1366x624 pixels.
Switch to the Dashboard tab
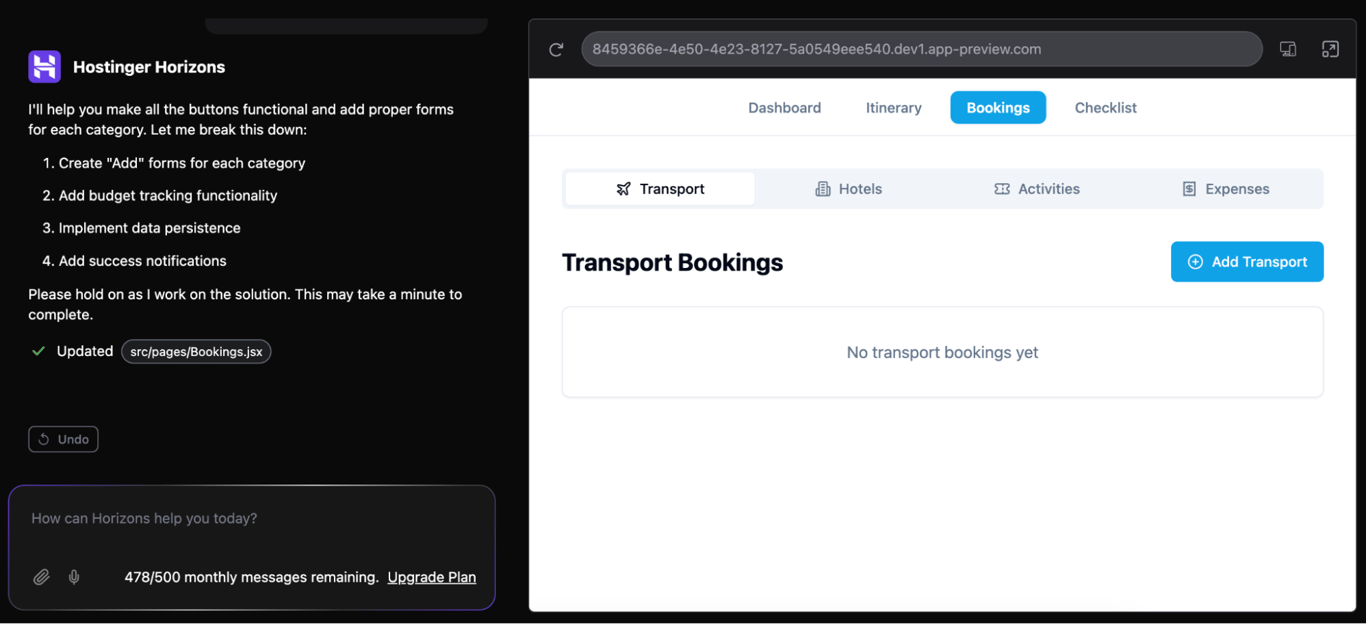click(x=784, y=107)
